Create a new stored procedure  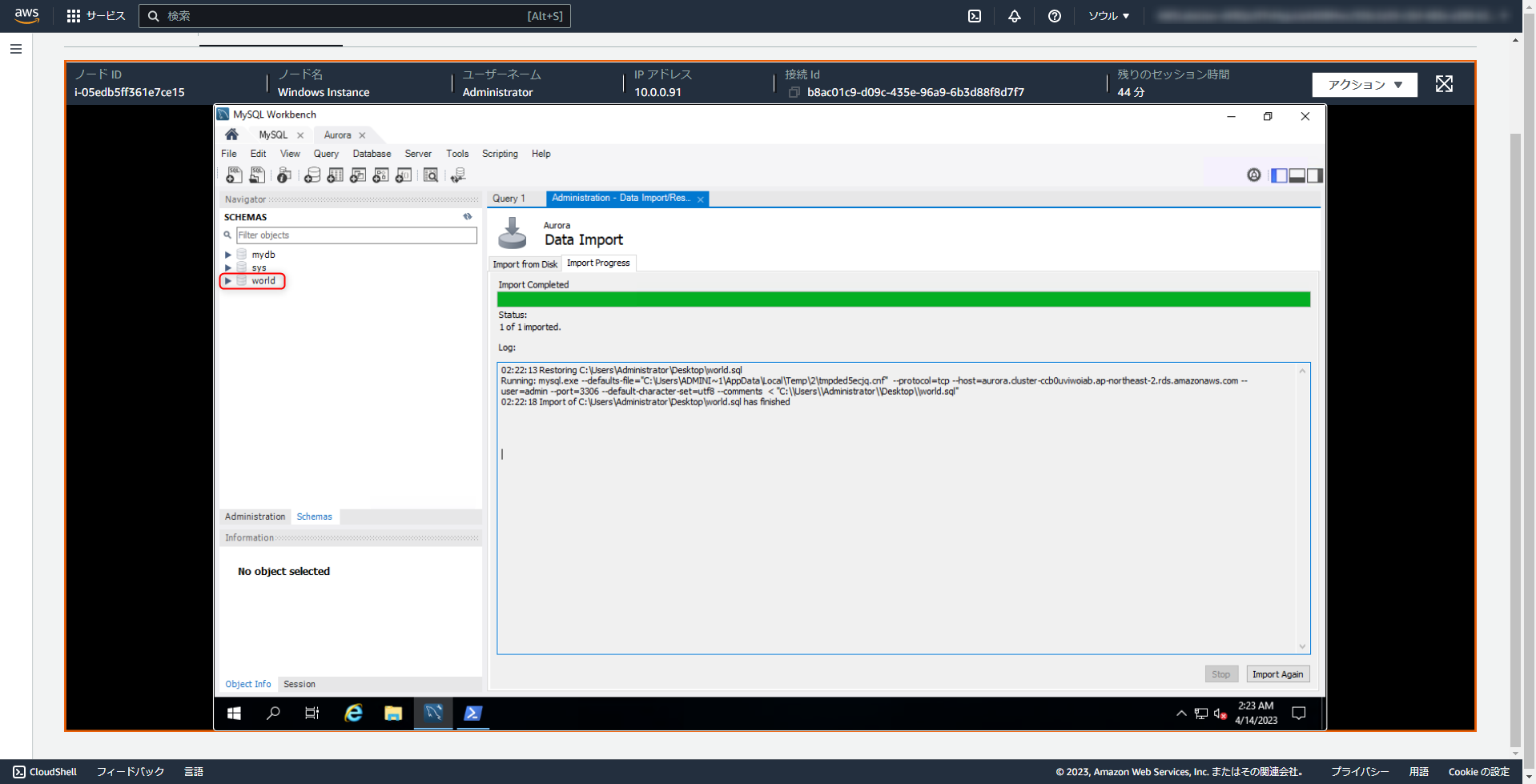pos(380,175)
